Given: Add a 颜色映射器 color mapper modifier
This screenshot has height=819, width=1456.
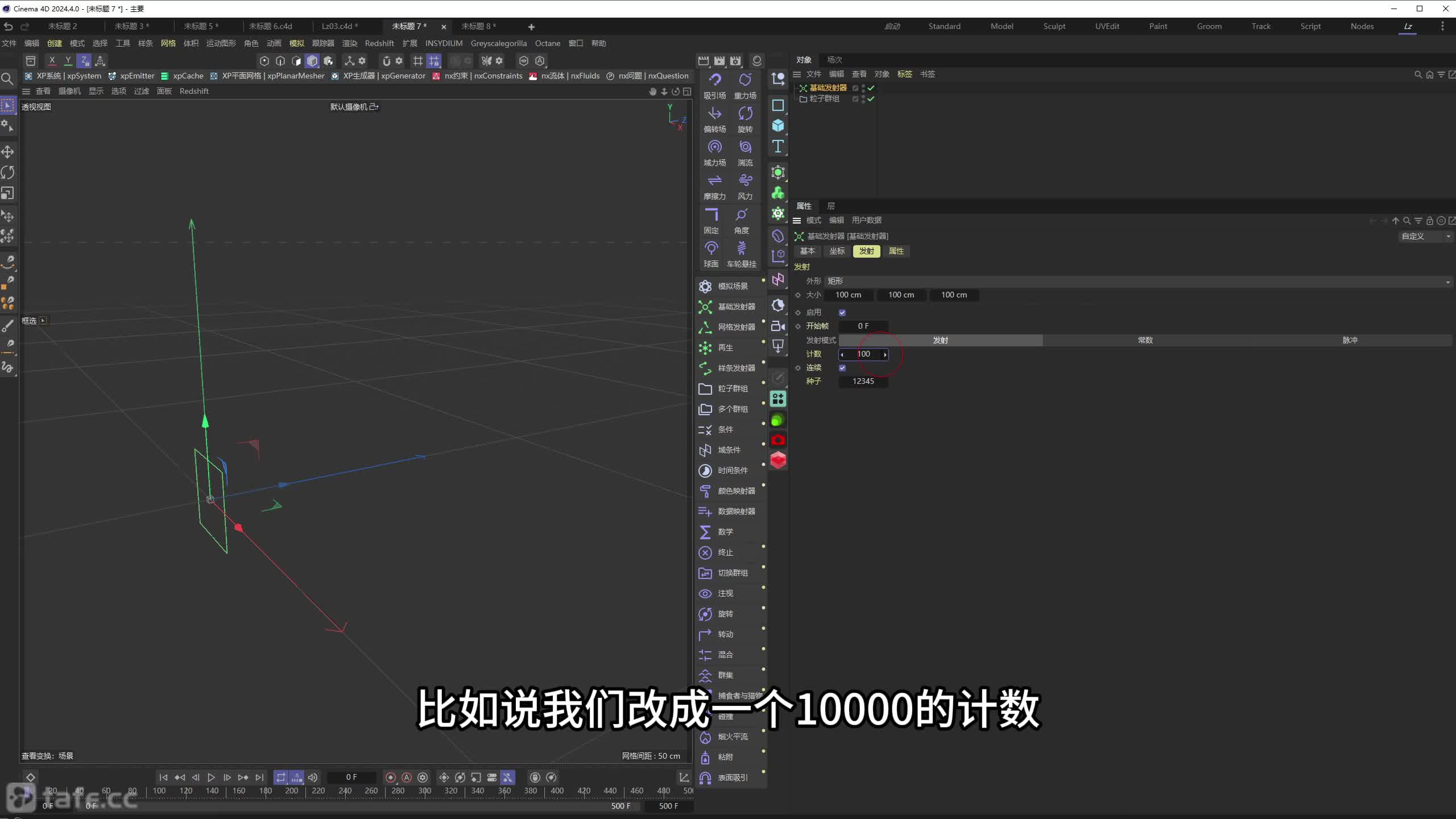Looking at the screenshot, I should [728, 491].
